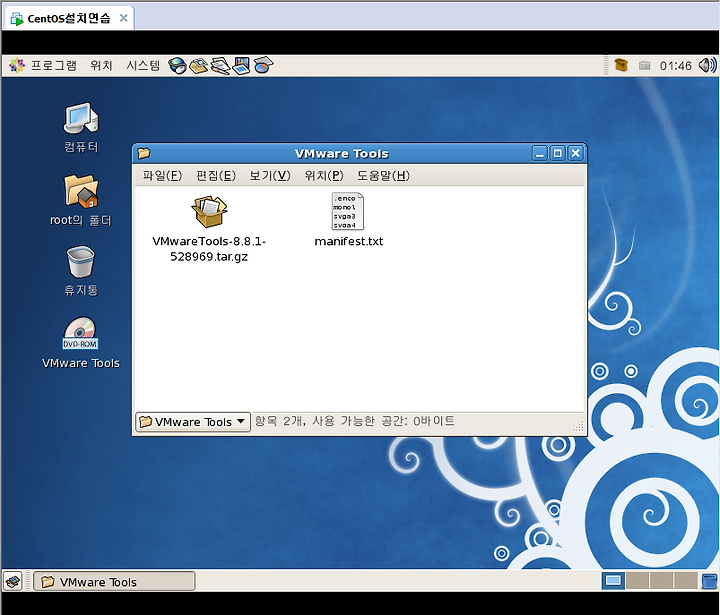The width and height of the screenshot is (720, 615).
Task: Open the 도움말(H) help menu
Action: (383, 175)
